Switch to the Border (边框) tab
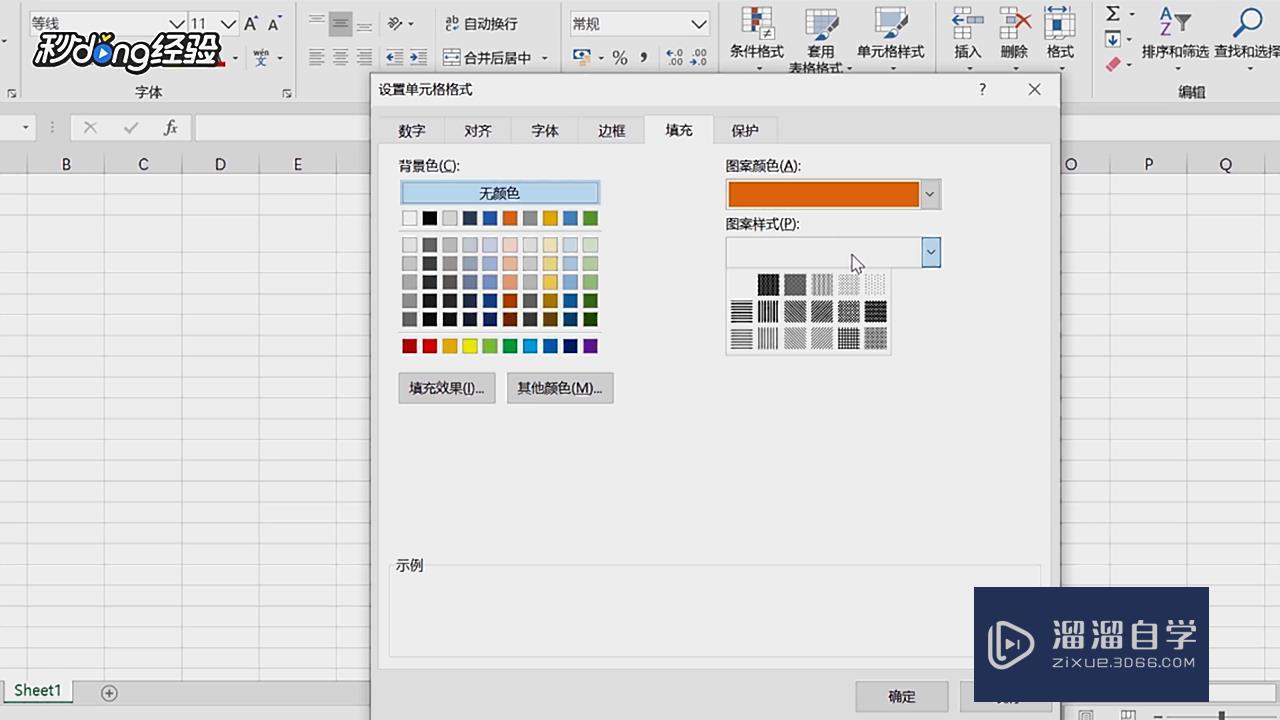The width and height of the screenshot is (1280, 720). coord(612,131)
